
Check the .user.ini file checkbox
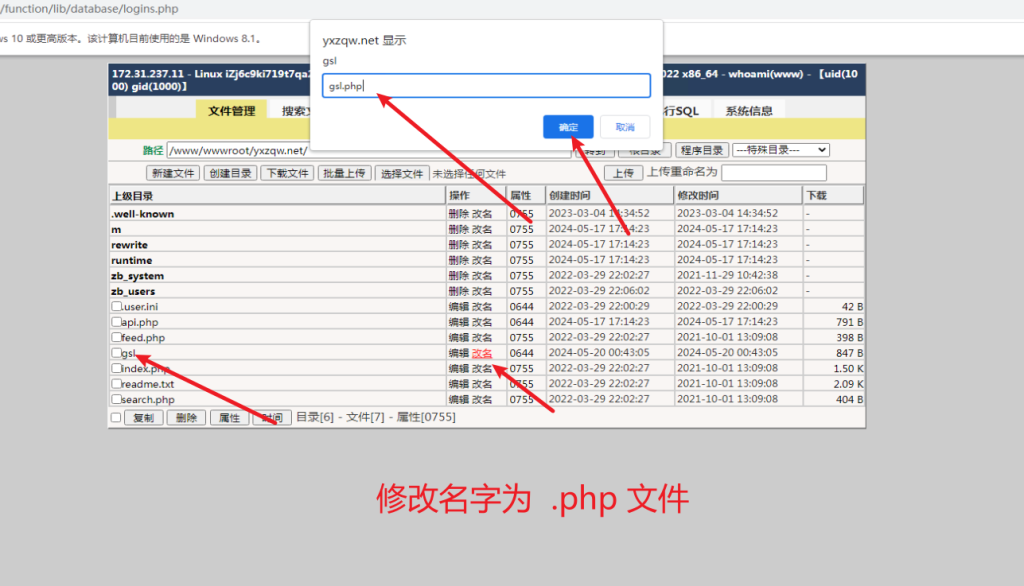pos(117,306)
